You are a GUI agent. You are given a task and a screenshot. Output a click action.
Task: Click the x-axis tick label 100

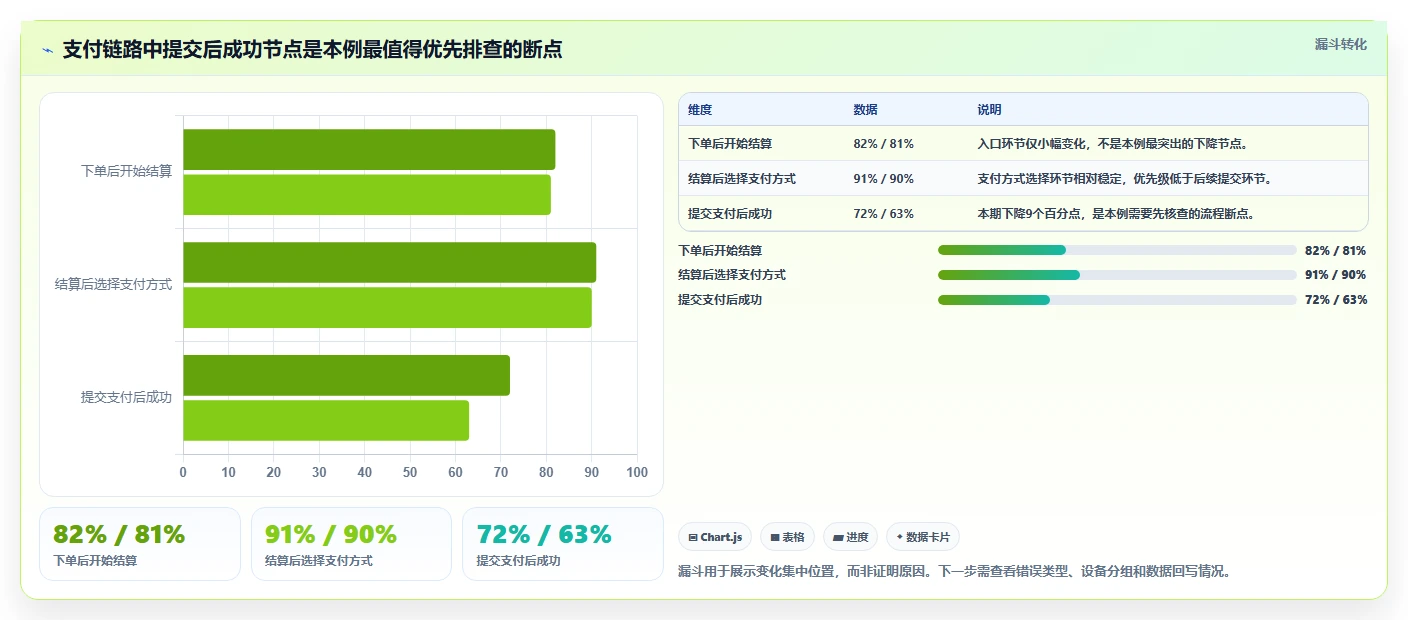(x=636, y=472)
